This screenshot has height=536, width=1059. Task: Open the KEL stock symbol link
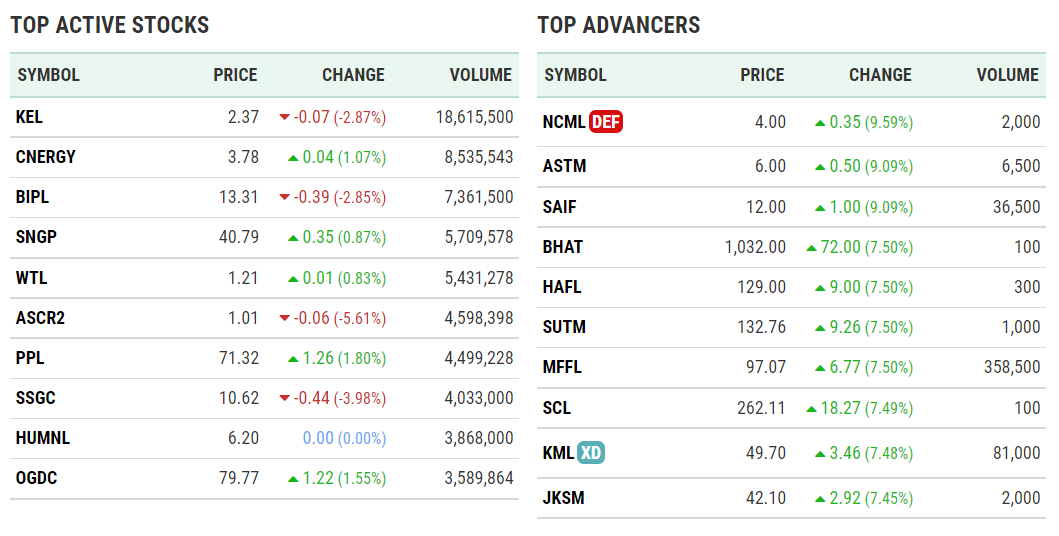click(x=30, y=117)
